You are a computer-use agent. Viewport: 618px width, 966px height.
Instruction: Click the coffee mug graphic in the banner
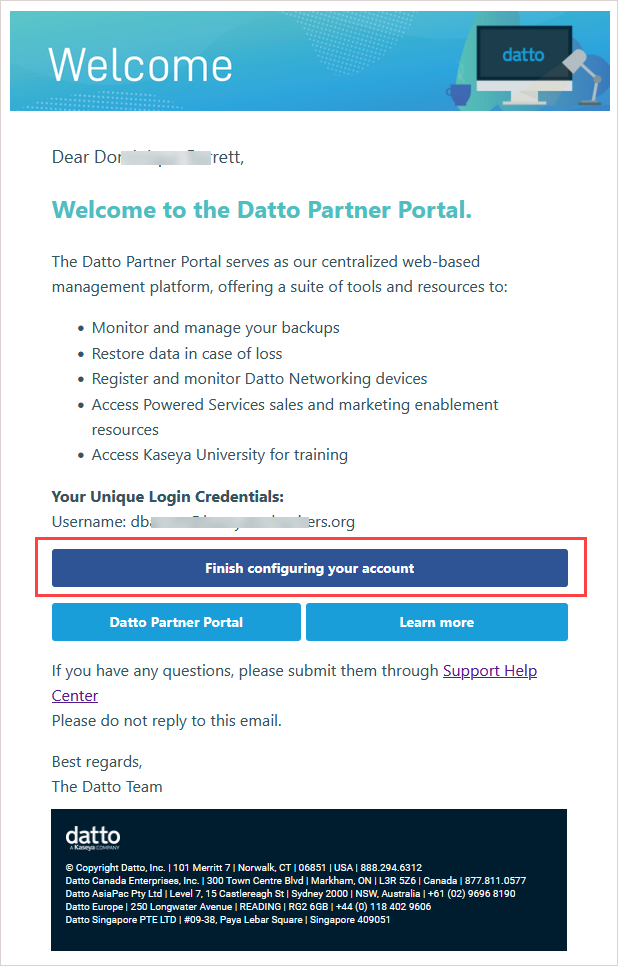460,94
